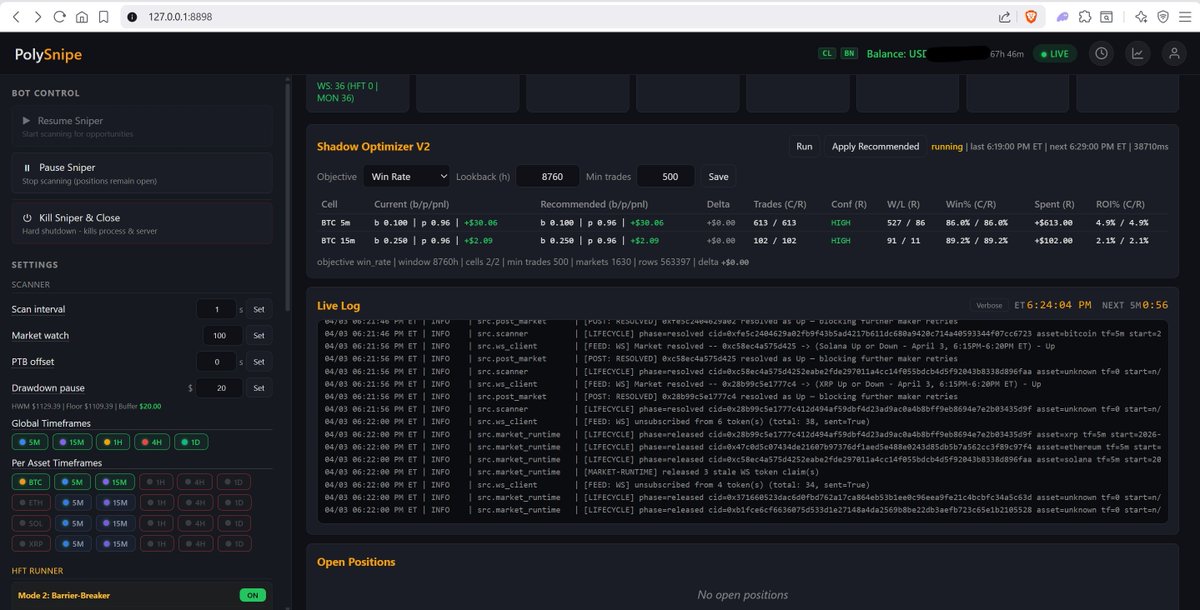Click Set button for Market watch
Viewport: 1200px width, 610px height.
258,335
